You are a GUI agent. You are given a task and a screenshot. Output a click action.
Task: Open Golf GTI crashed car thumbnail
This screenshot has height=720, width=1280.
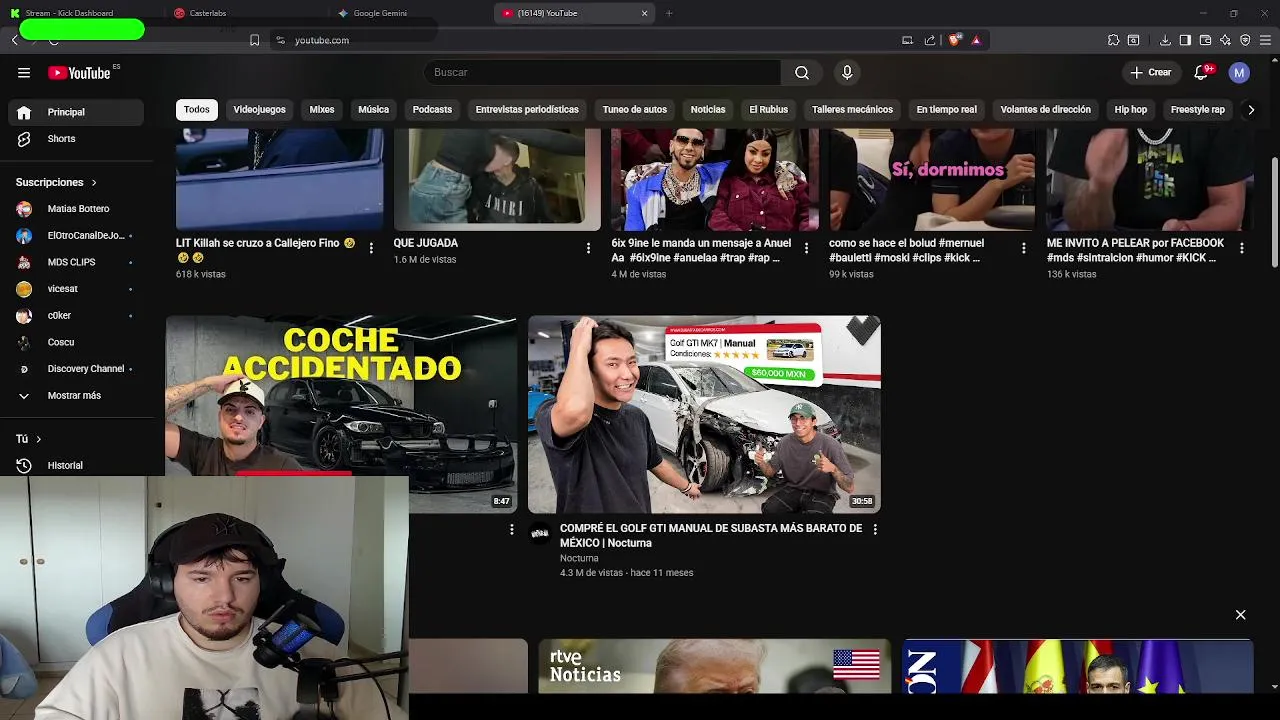coord(704,414)
